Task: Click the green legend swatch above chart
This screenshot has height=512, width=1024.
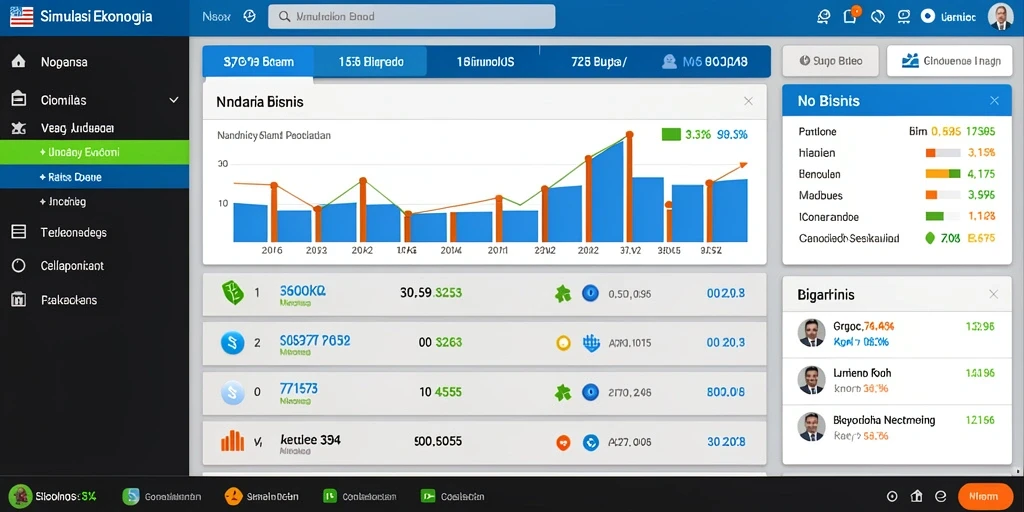Action: tap(671, 135)
